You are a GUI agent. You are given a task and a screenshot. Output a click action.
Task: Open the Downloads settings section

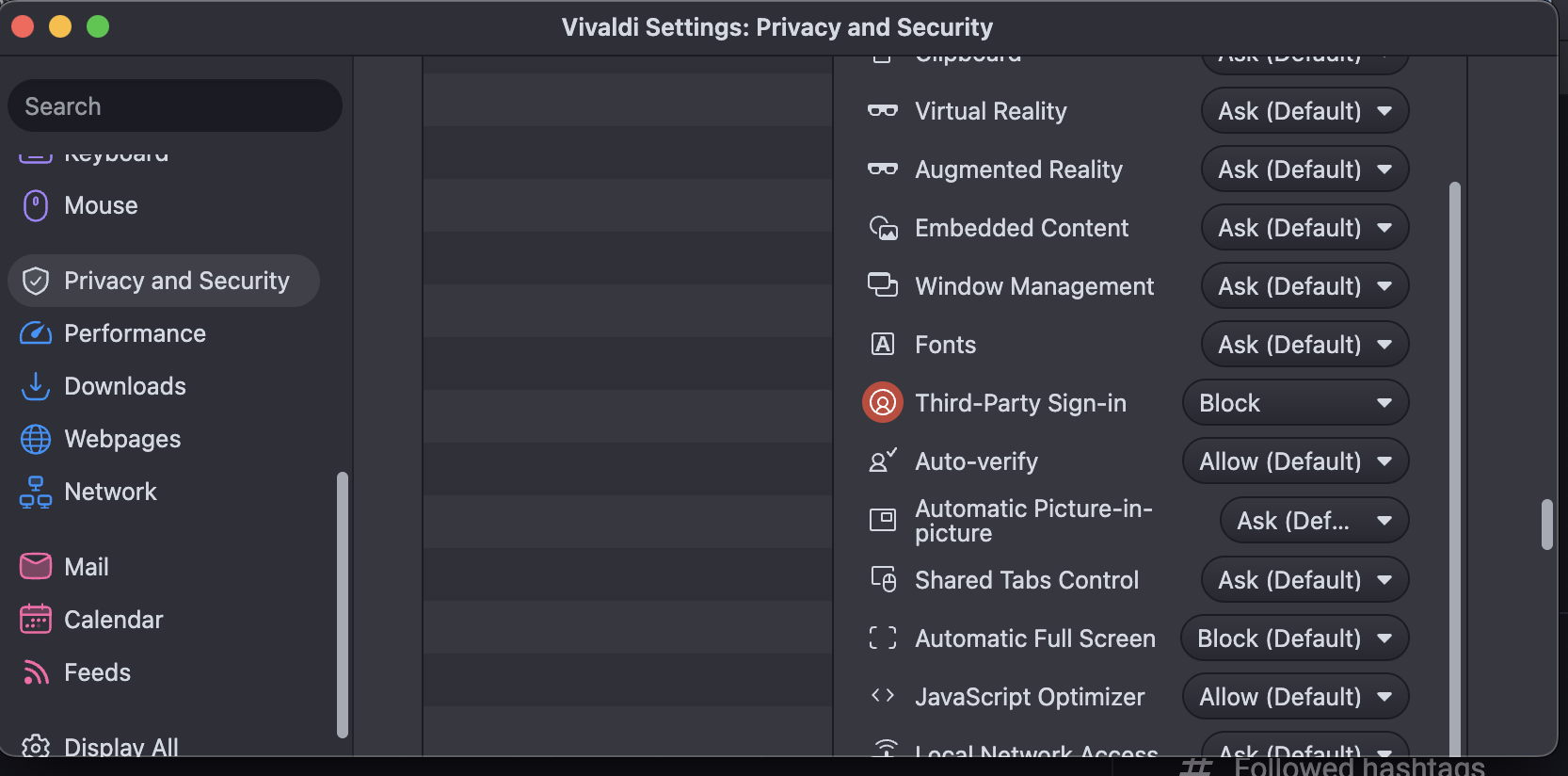tap(124, 386)
